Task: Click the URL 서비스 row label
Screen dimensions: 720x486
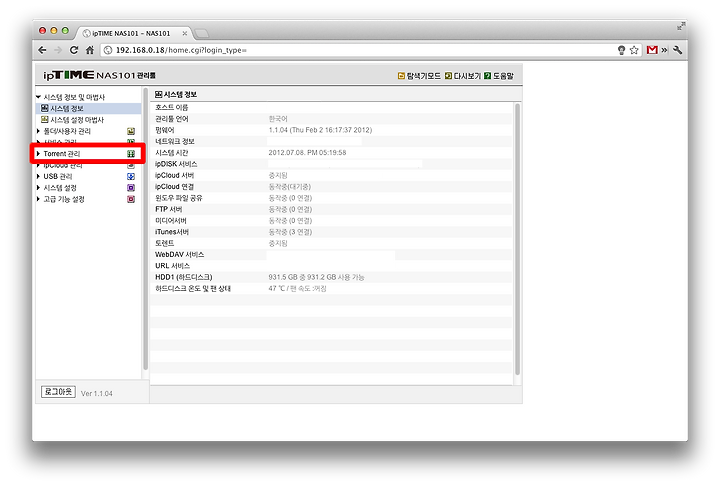Action: click(x=172, y=266)
